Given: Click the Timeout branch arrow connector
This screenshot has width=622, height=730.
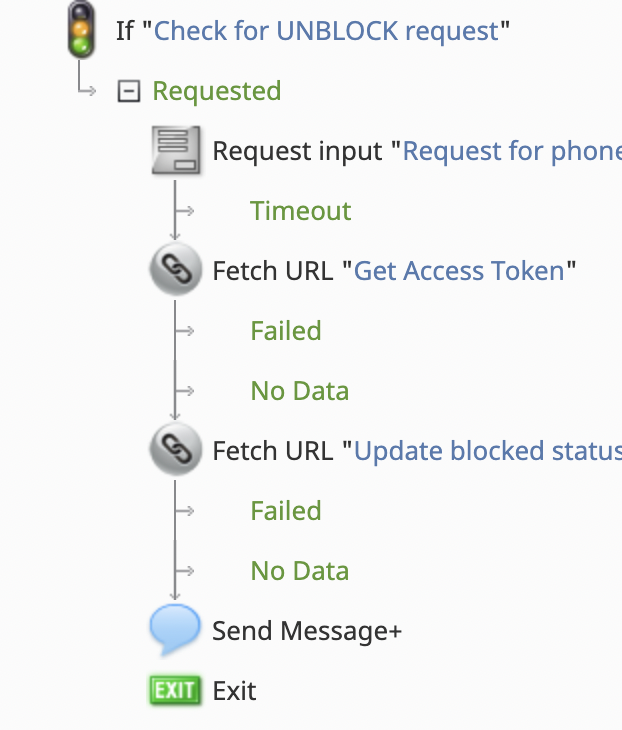Looking at the screenshot, I should click(x=185, y=211).
